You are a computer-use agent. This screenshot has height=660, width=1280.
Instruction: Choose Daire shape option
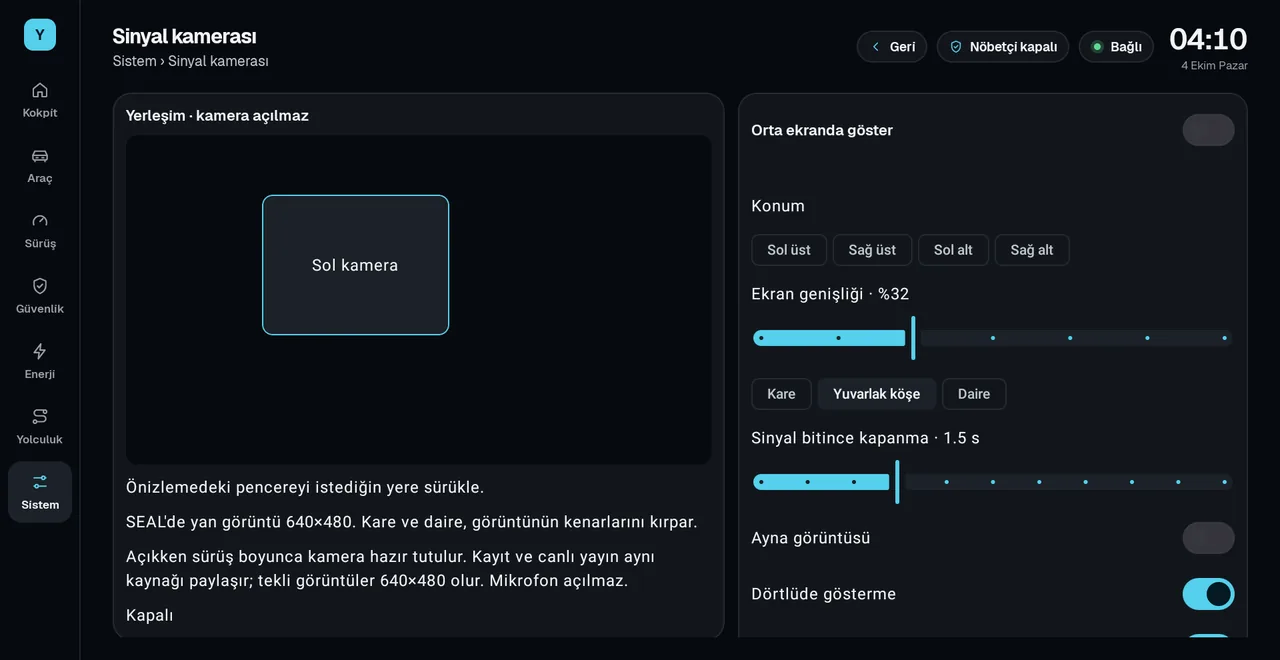click(974, 394)
